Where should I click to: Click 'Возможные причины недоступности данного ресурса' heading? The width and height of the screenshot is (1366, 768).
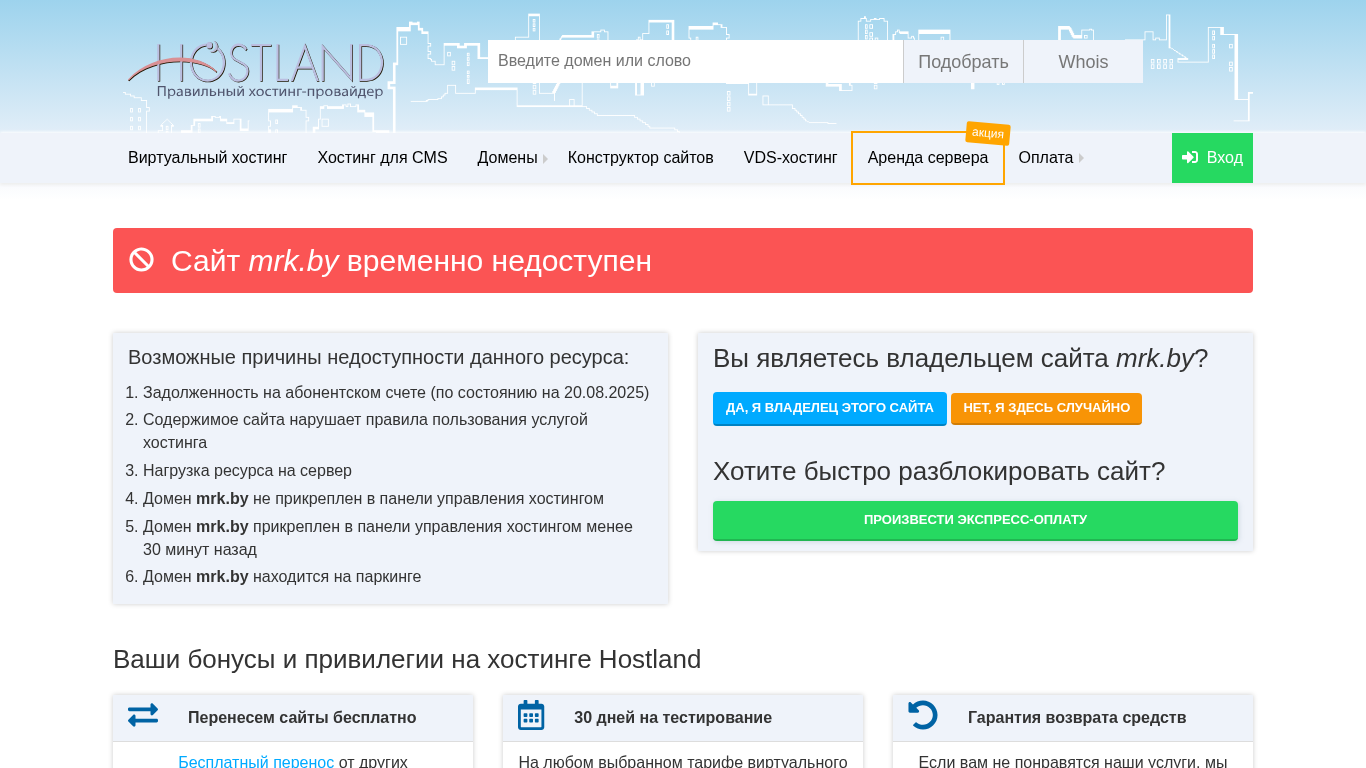coord(379,357)
